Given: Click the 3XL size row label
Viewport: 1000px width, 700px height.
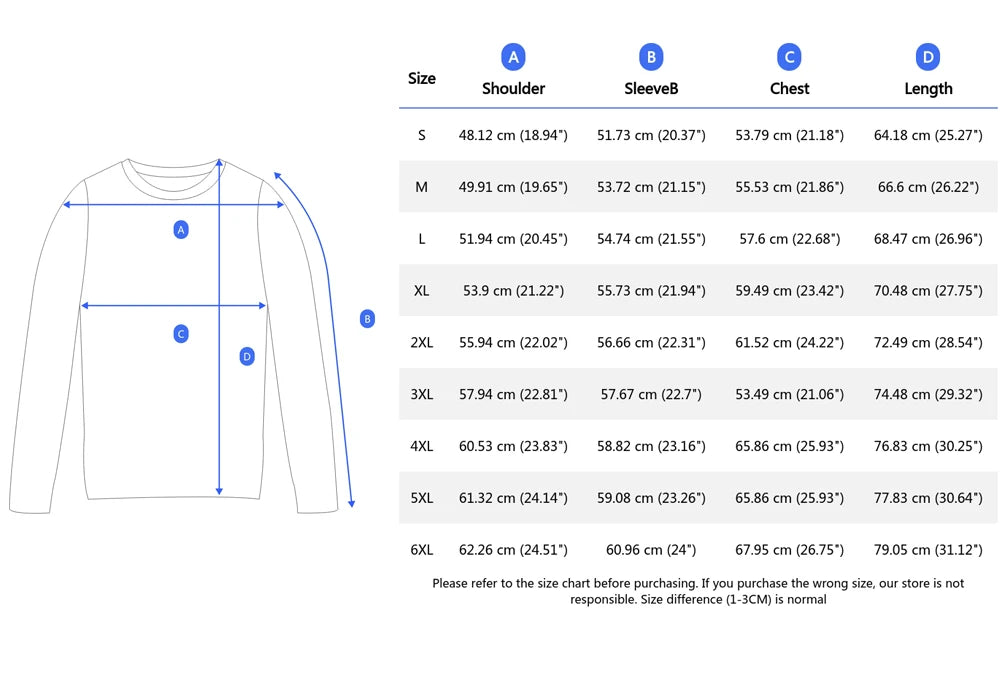Looking at the screenshot, I should pos(422,395).
